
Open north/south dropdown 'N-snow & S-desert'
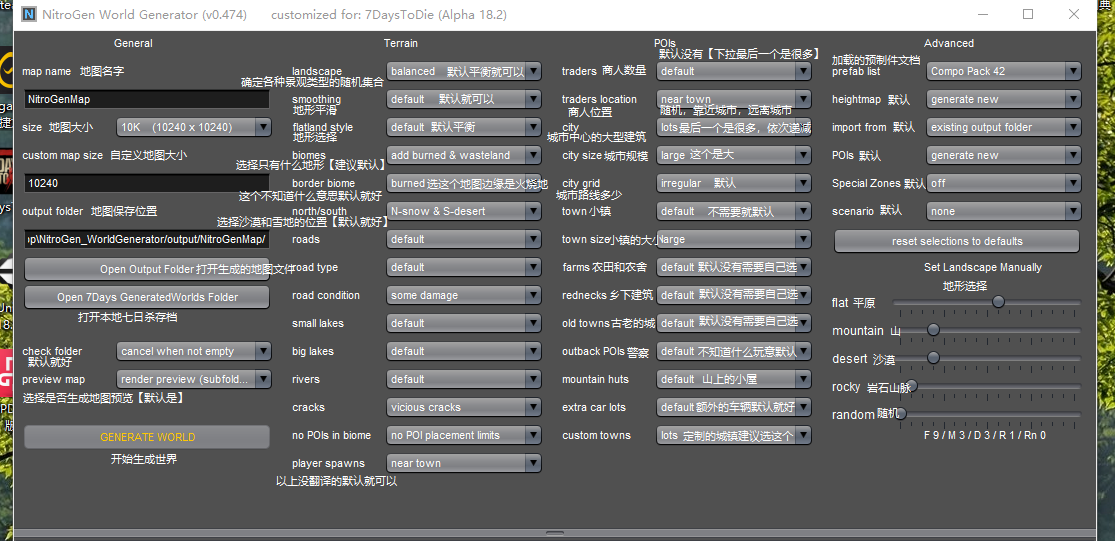[x=464, y=211]
